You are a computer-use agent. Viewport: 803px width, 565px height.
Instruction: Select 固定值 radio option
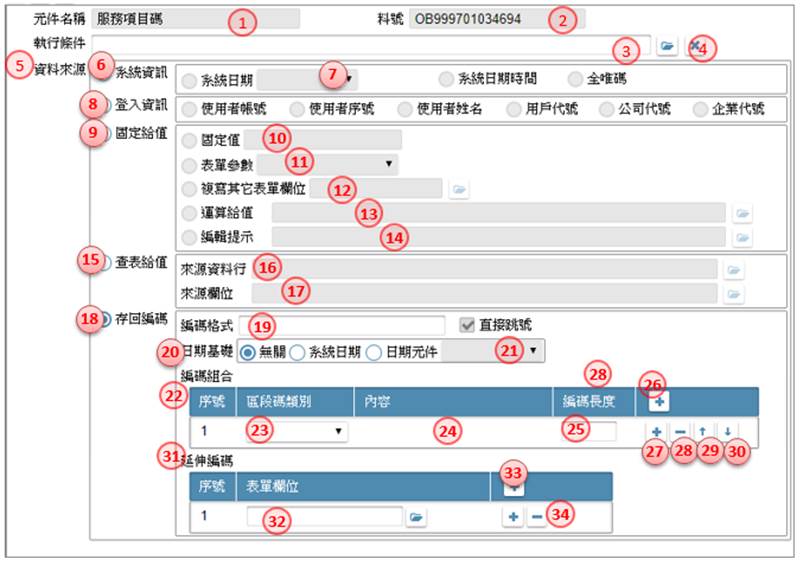tap(189, 140)
